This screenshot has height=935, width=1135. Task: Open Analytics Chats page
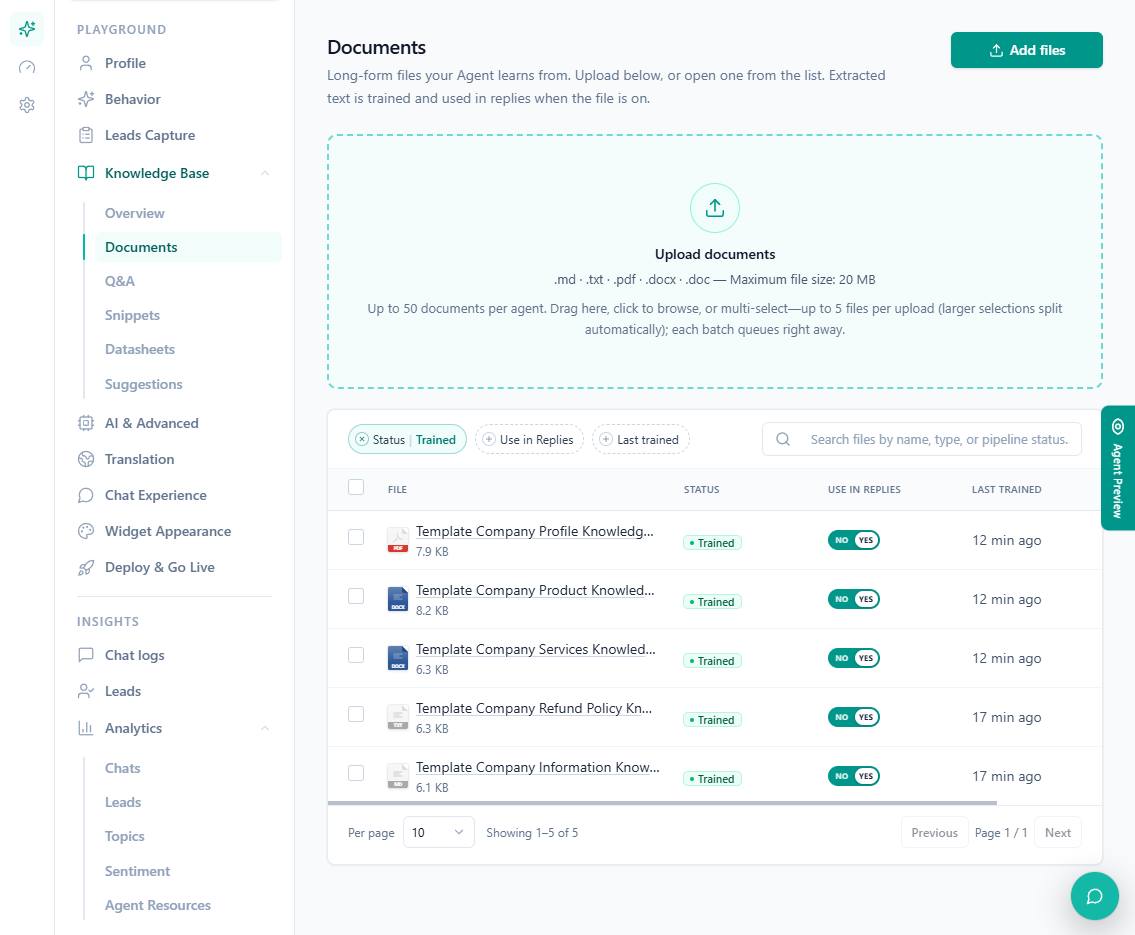tap(122, 769)
